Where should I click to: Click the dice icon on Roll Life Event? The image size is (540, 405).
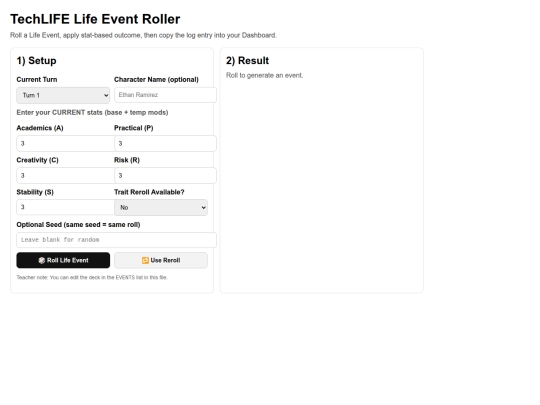(42, 260)
